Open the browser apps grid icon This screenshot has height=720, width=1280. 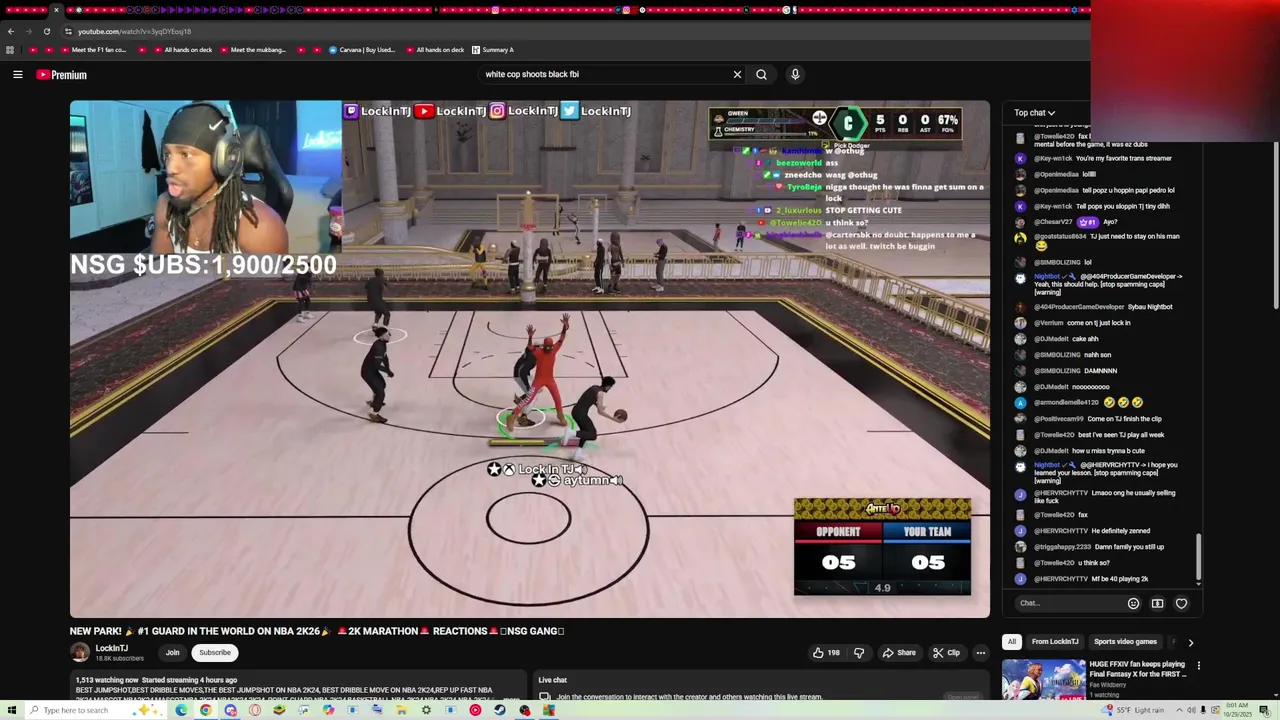pyautogui.click(x=10, y=50)
